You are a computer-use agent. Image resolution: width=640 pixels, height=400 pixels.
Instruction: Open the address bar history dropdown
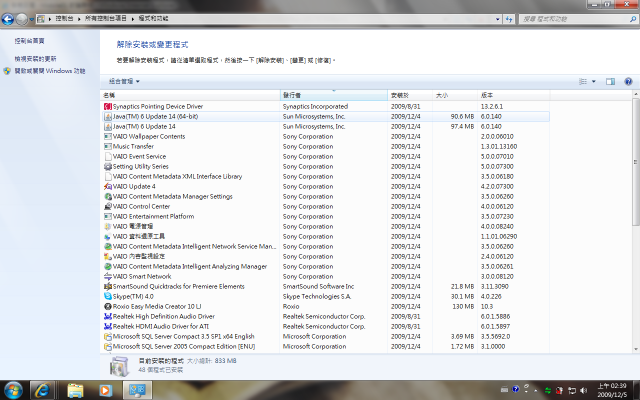[x=498, y=19]
